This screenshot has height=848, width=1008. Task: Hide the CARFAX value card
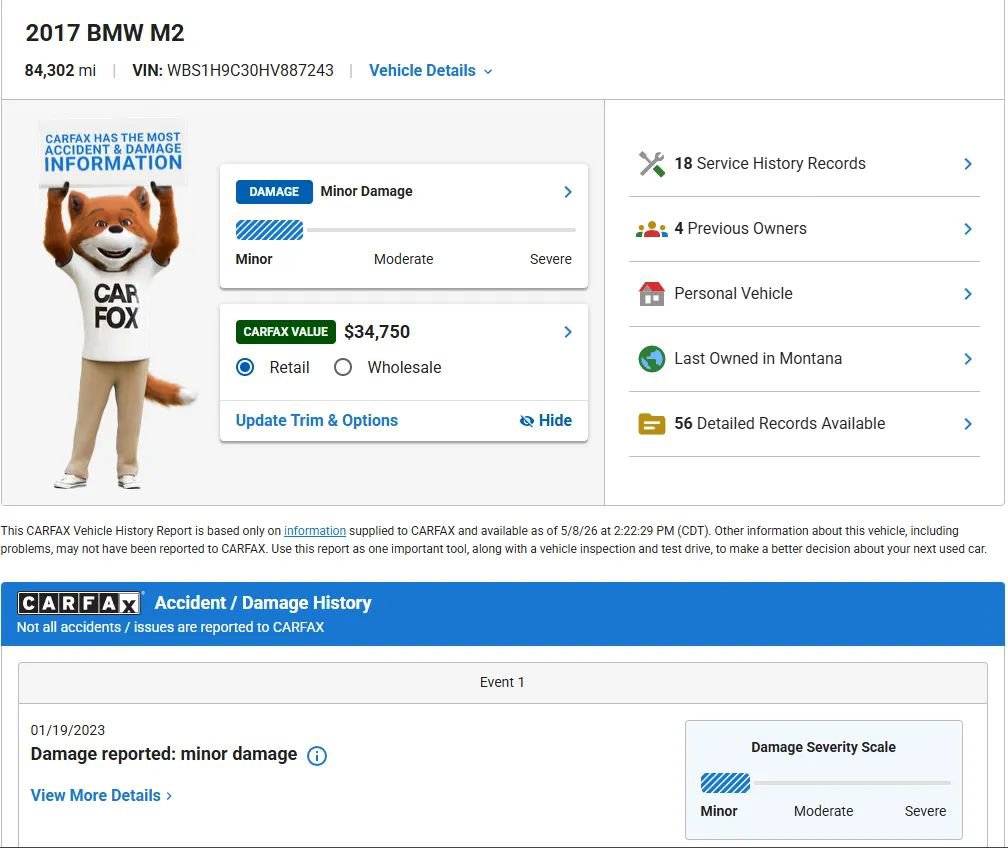pos(546,420)
